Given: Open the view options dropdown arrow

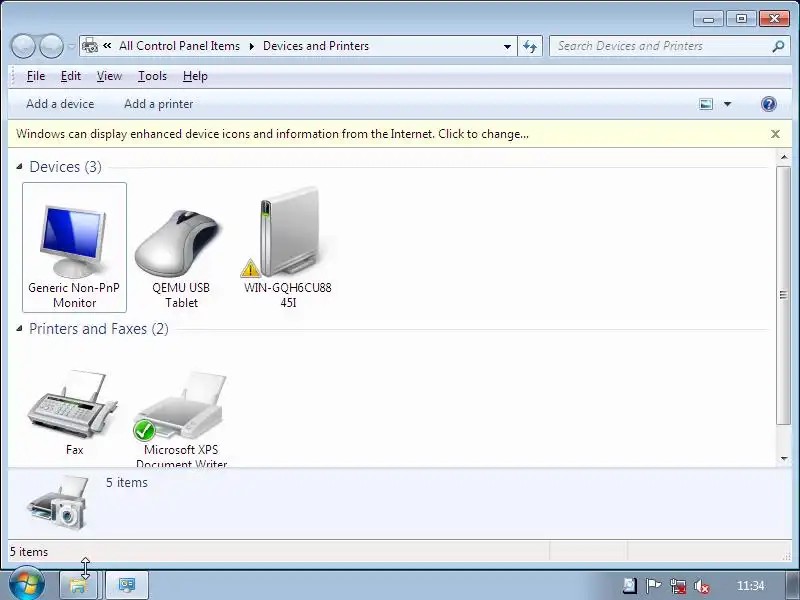Looking at the screenshot, I should (x=728, y=104).
